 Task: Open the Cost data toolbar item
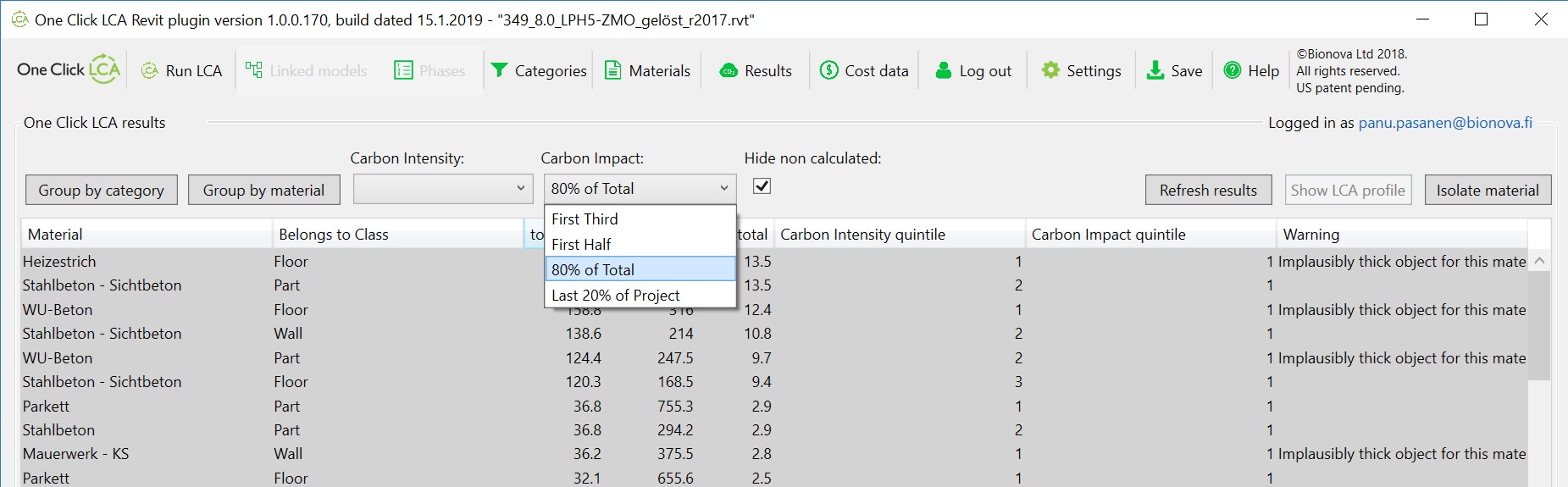[865, 71]
